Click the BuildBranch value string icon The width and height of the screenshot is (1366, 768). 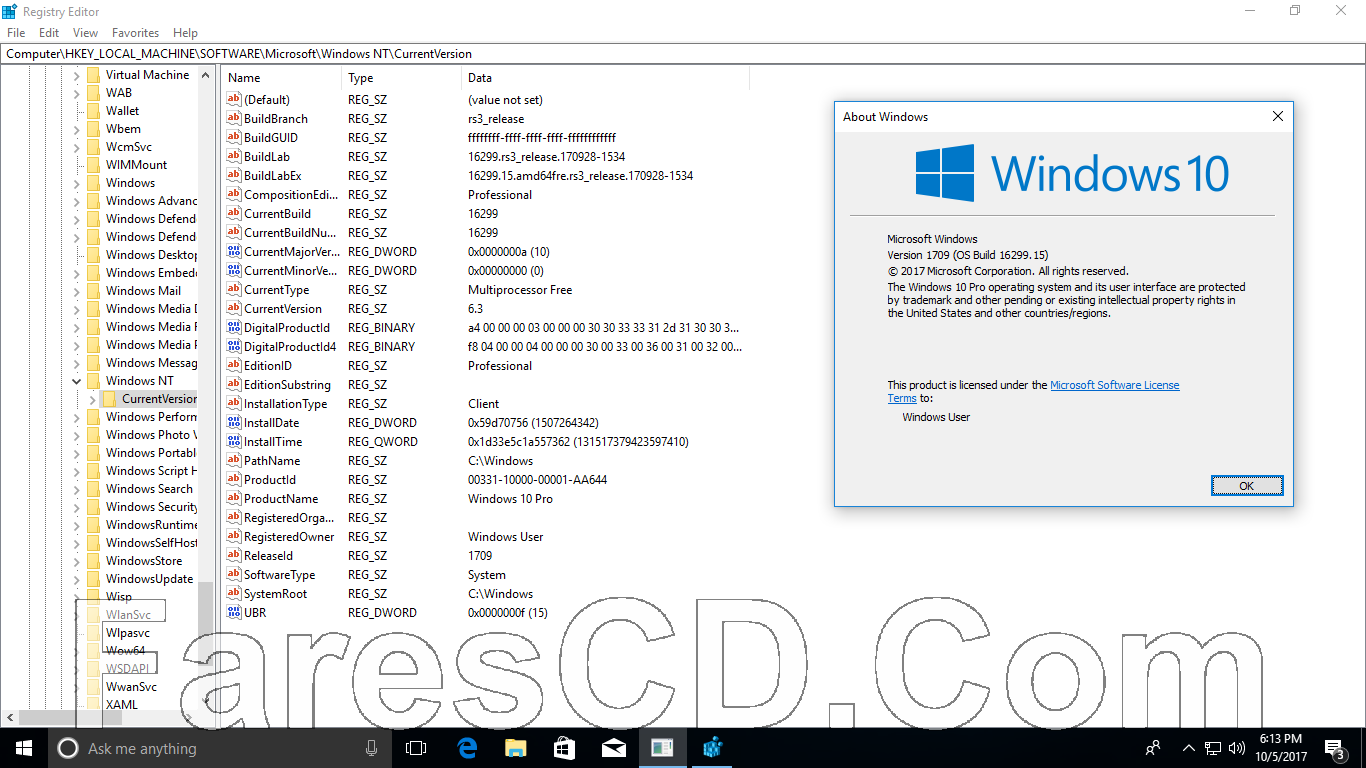234,119
